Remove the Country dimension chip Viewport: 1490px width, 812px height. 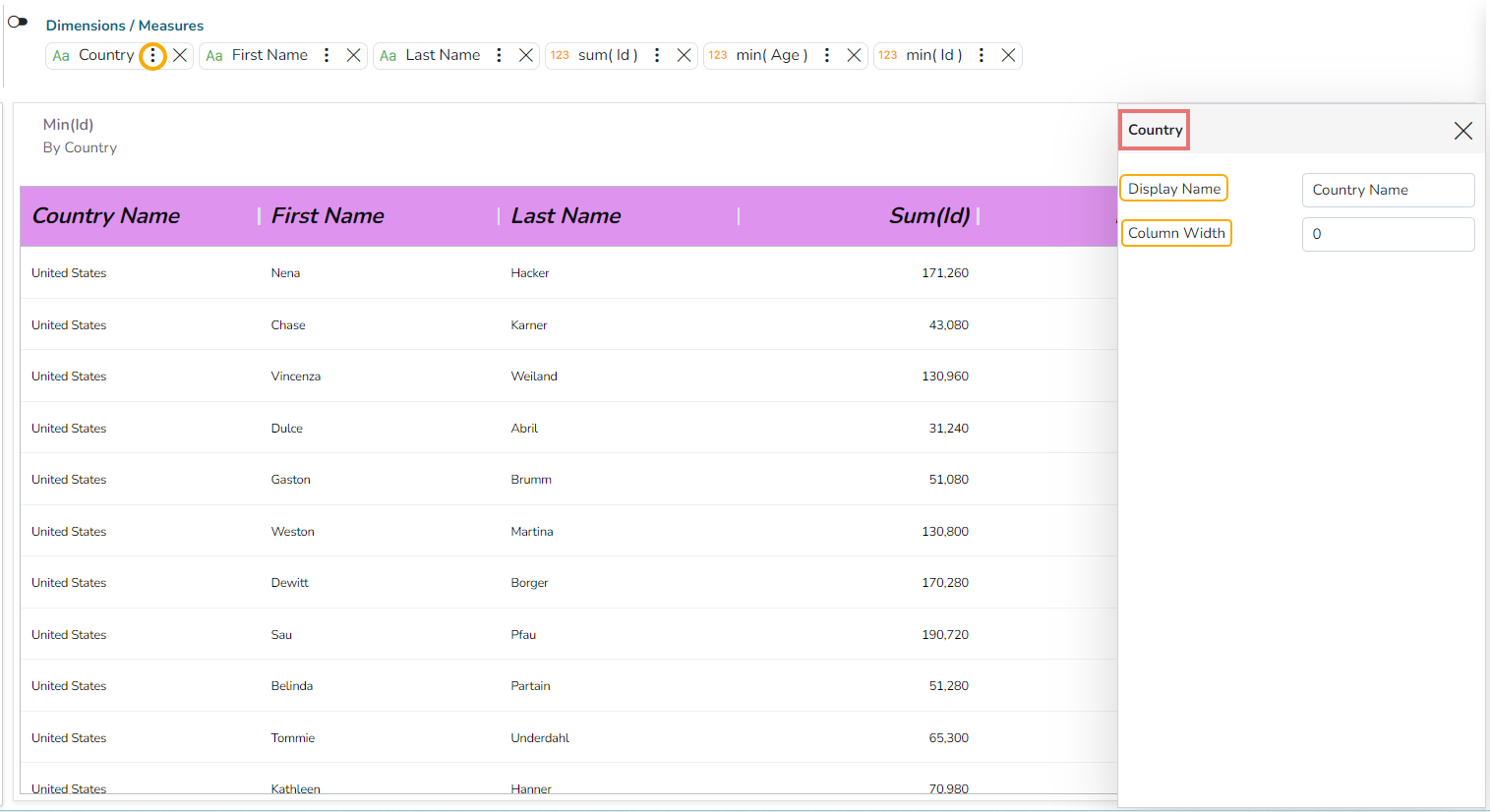click(x=180, y=56)
